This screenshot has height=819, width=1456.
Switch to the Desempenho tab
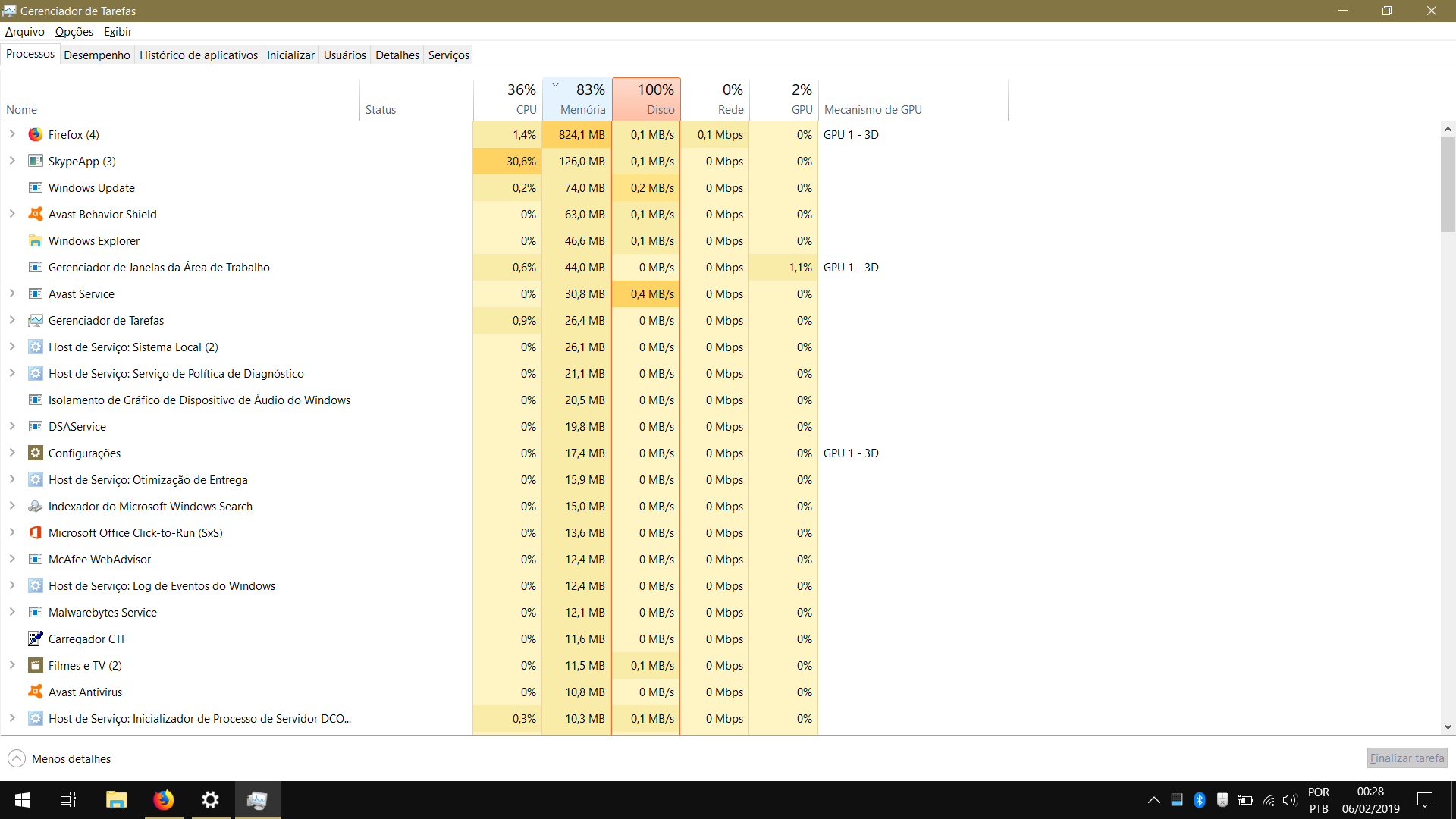point(97,55)
